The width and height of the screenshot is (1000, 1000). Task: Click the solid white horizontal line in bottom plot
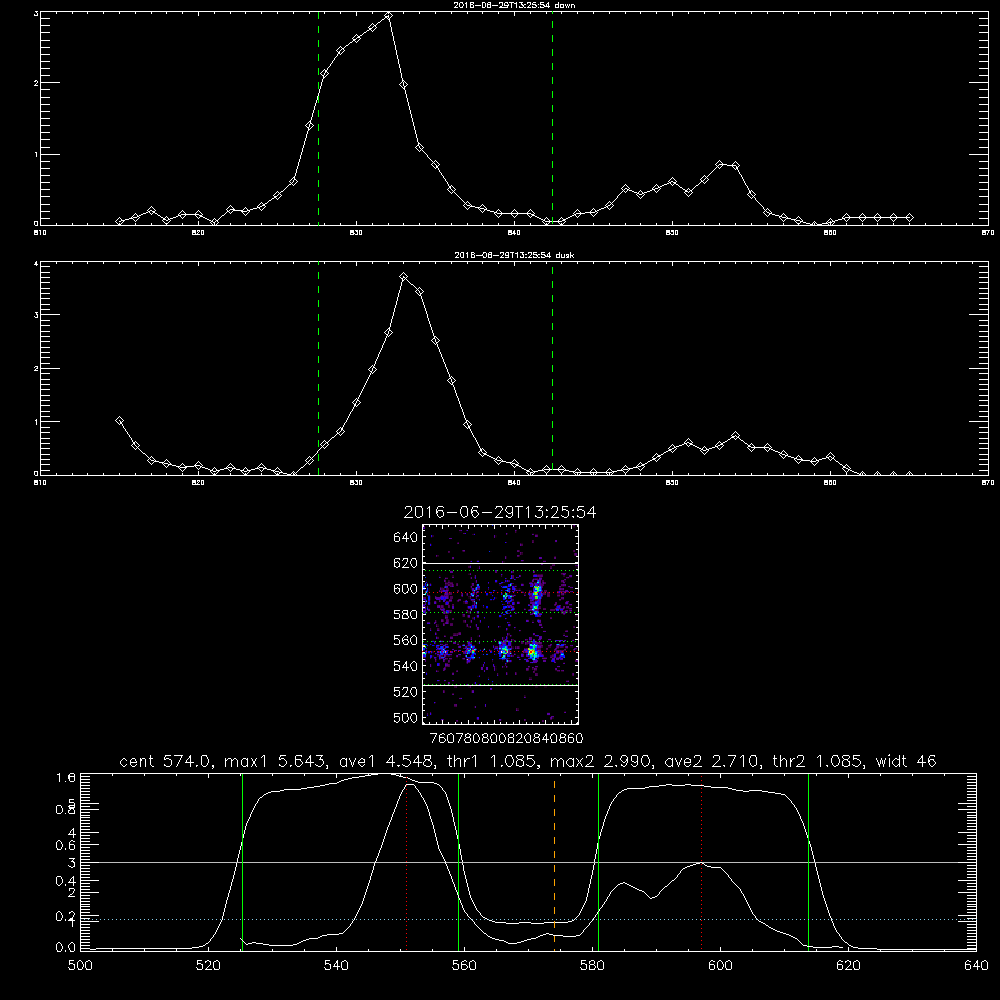528,862
